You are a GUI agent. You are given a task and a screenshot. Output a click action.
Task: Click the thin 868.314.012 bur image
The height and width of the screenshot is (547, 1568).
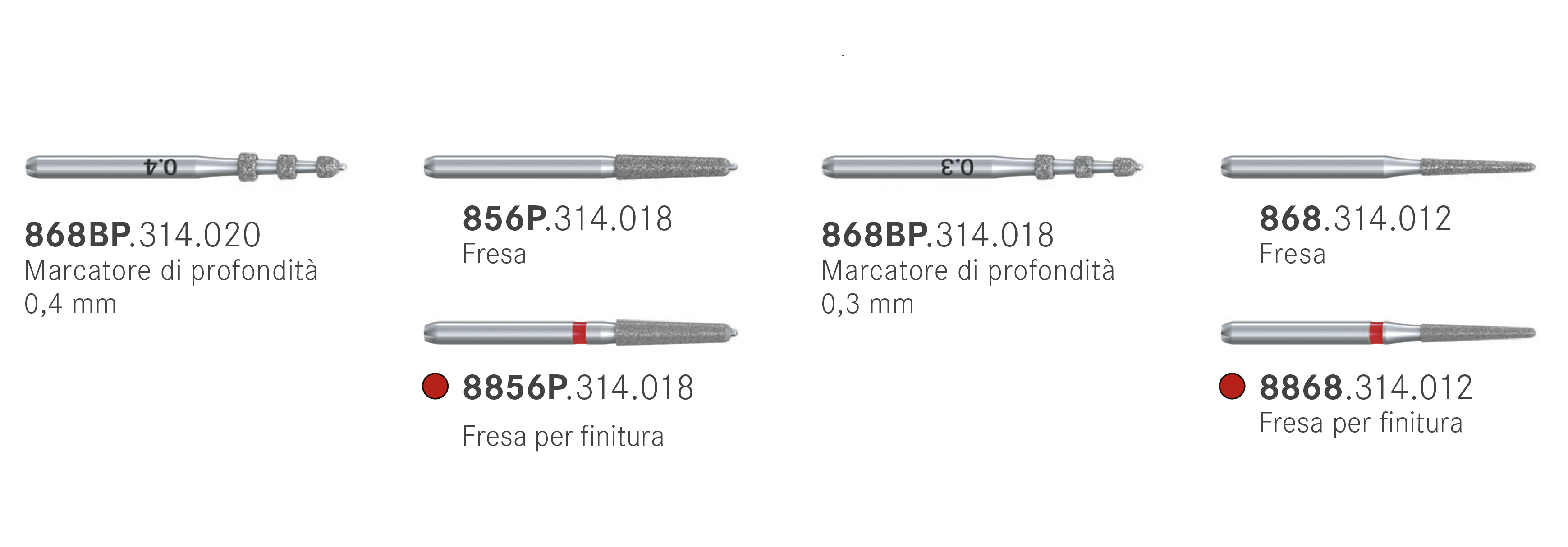(1378, 167)
